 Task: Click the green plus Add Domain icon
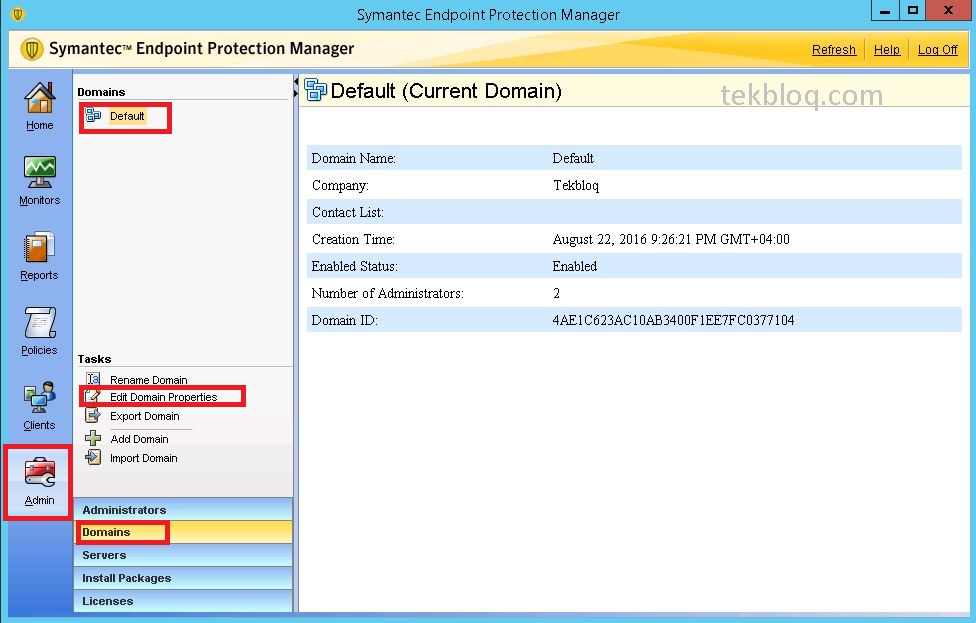coord(93,438)
